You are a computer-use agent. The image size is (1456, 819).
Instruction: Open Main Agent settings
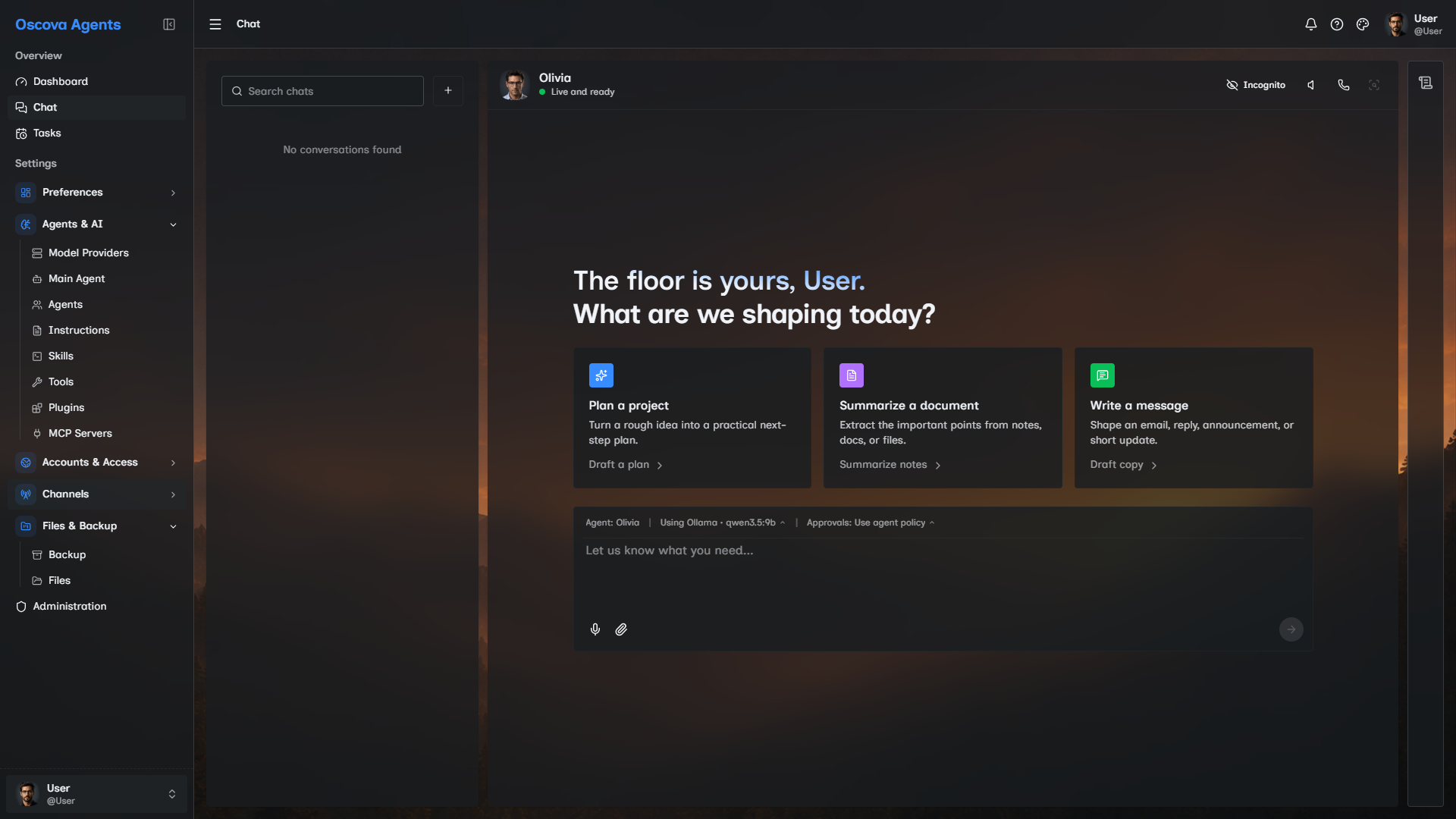(x=105, y=278)
